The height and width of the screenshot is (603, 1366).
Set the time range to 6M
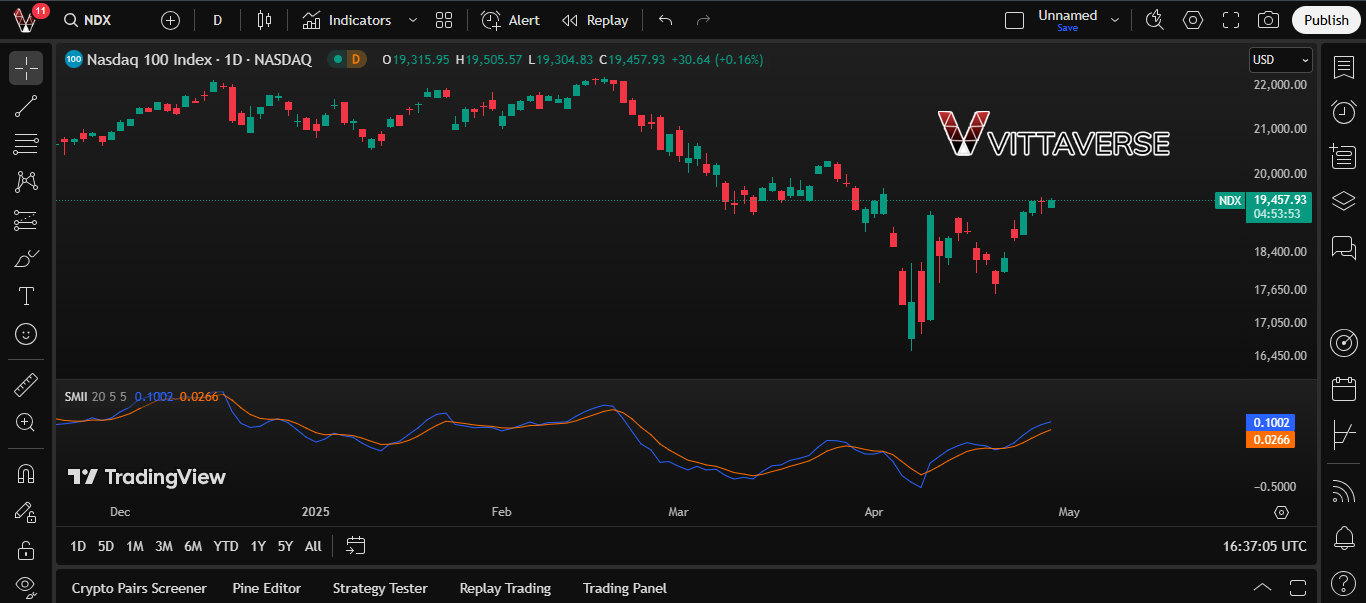point(193,546)
